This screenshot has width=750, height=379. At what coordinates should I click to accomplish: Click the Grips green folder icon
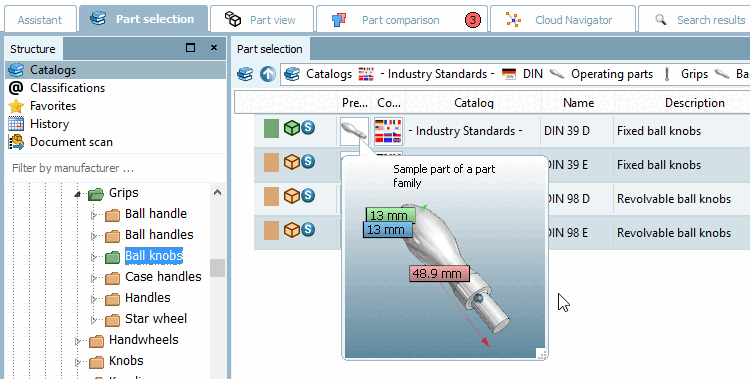[x=96, y=194]
